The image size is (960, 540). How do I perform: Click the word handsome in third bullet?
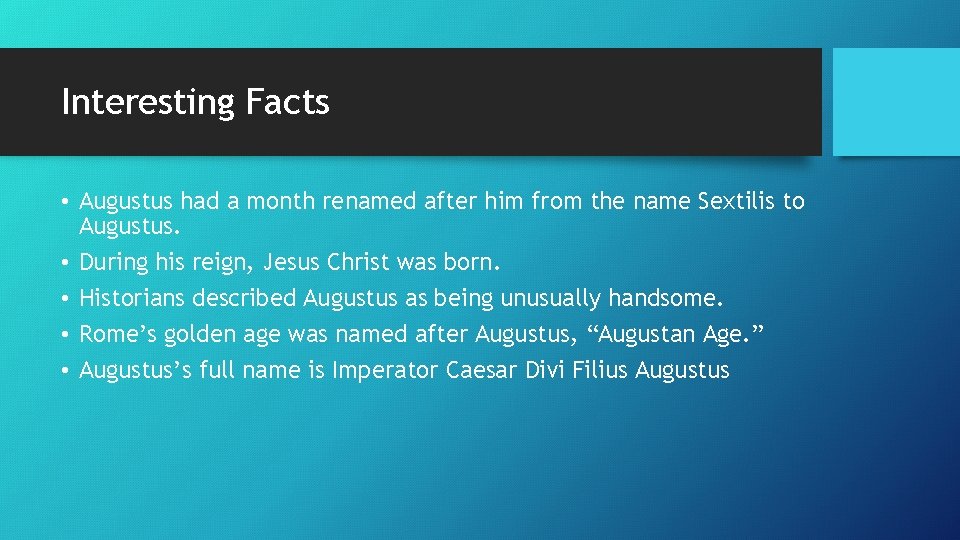tap(666, 298)
